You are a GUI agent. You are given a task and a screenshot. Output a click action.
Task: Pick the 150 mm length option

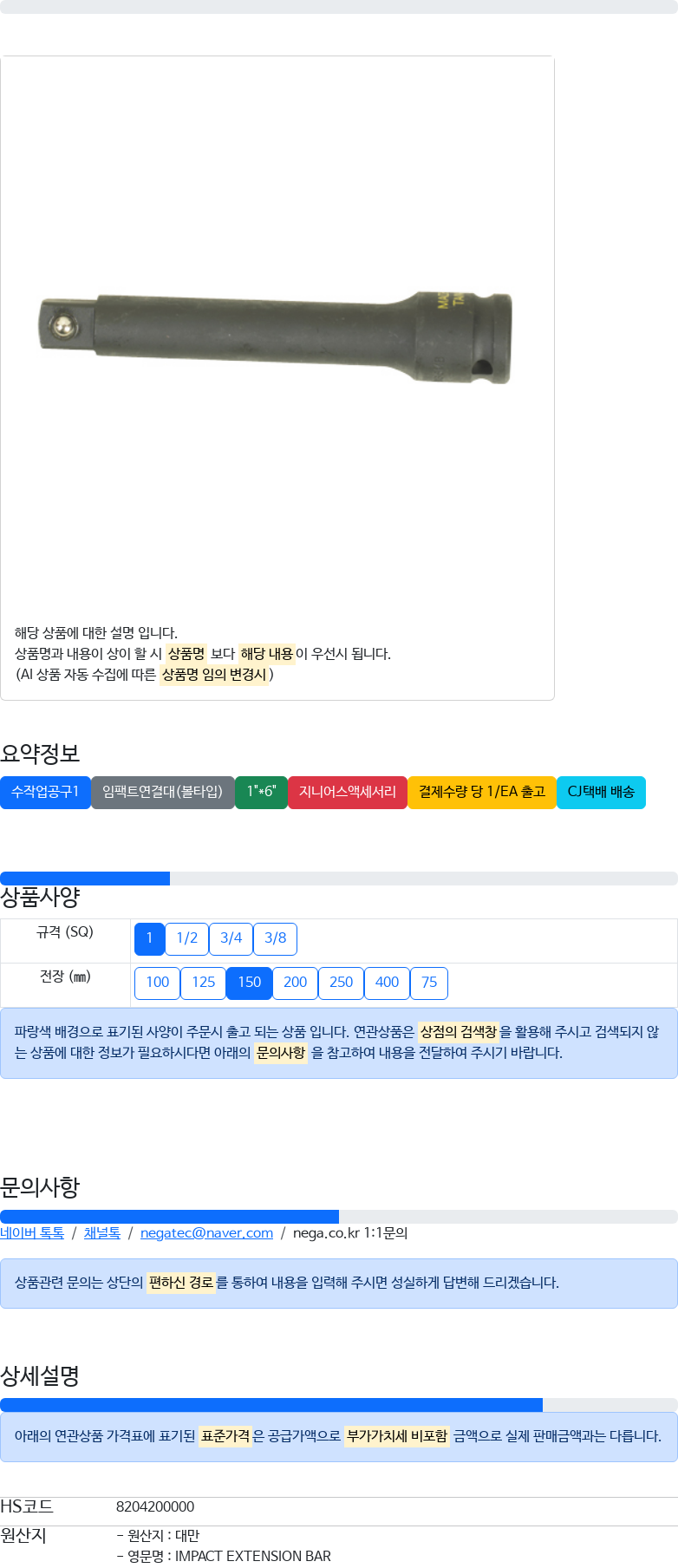tap(250, 983)
